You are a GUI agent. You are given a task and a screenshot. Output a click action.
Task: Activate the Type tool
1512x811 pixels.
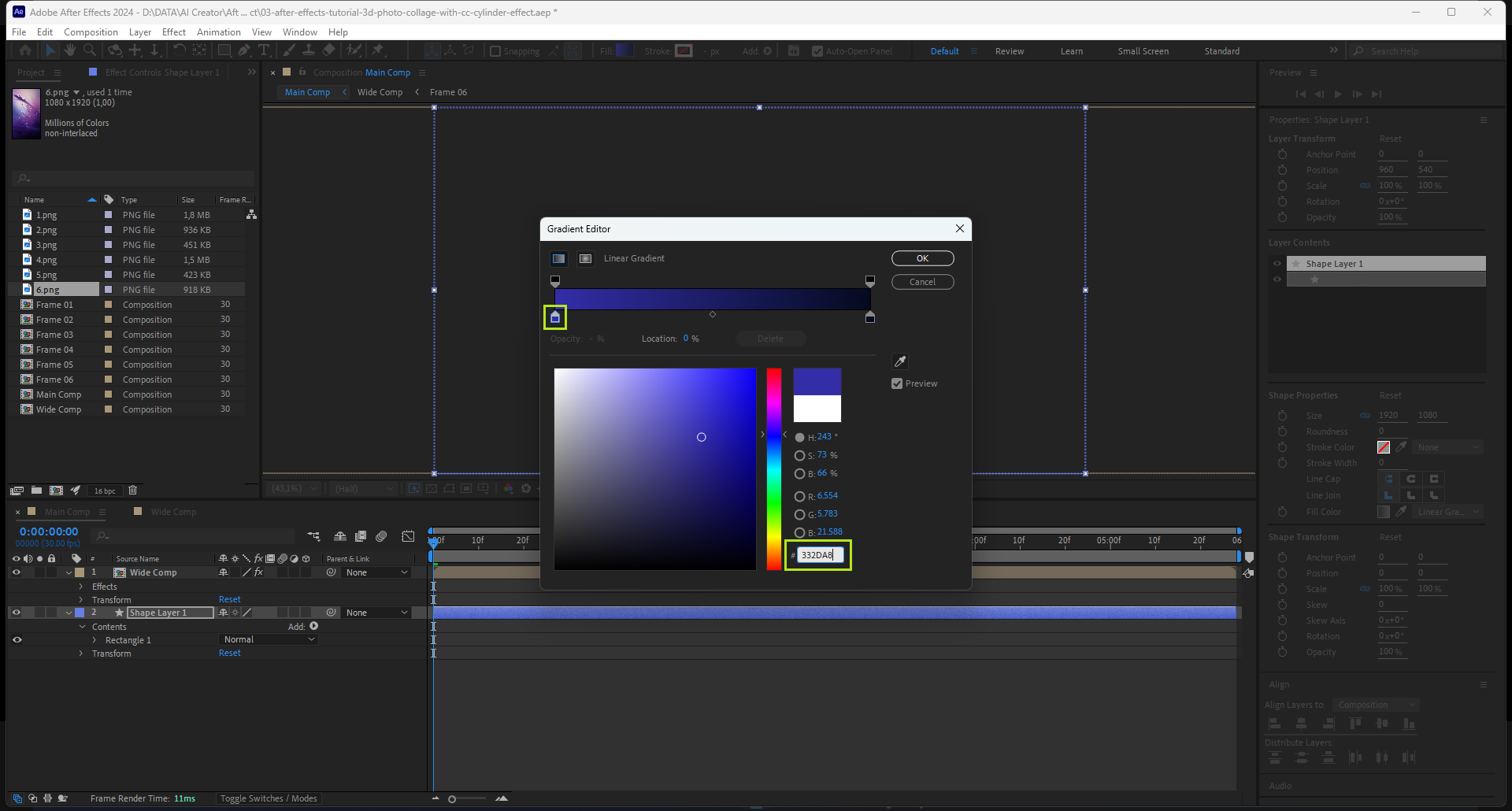(x=264, y=50)
